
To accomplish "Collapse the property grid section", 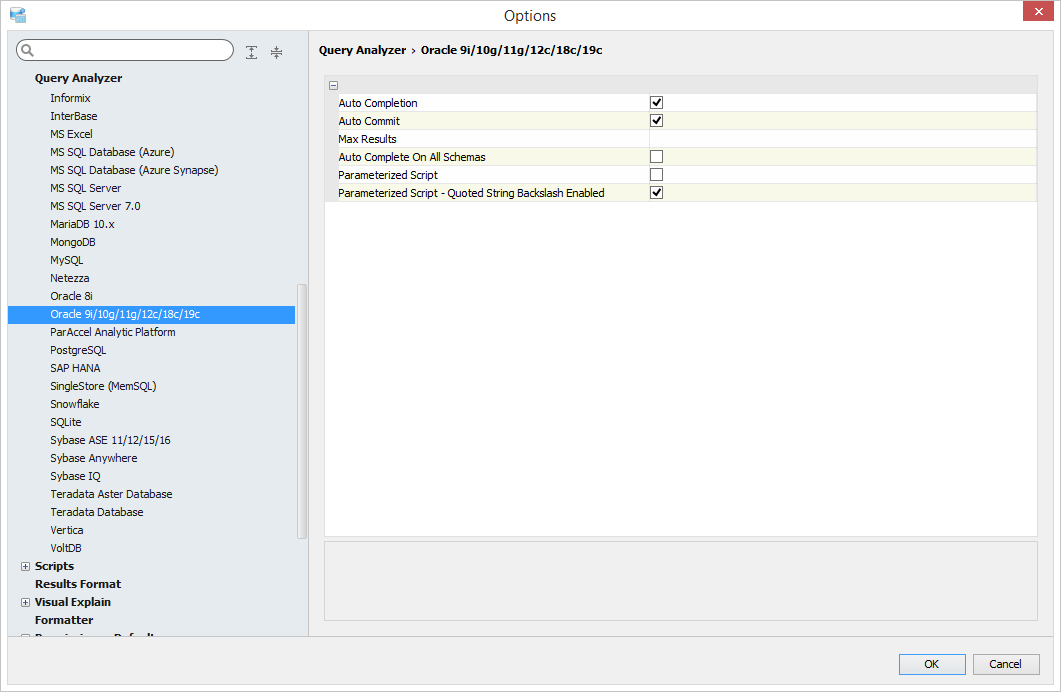I will pyautogui.click(x=333, y=85).
